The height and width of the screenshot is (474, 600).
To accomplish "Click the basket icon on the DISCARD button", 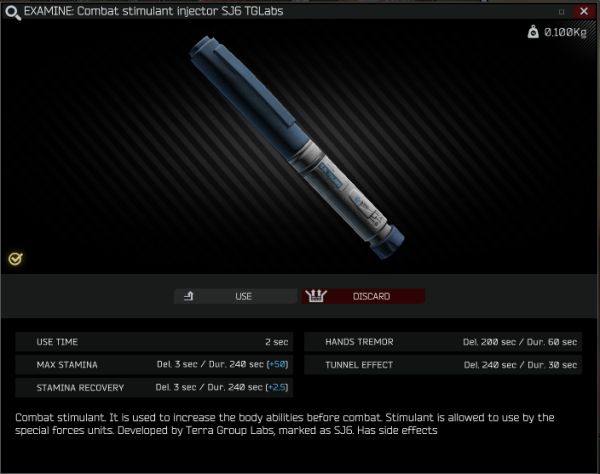I will coord(316,296).
